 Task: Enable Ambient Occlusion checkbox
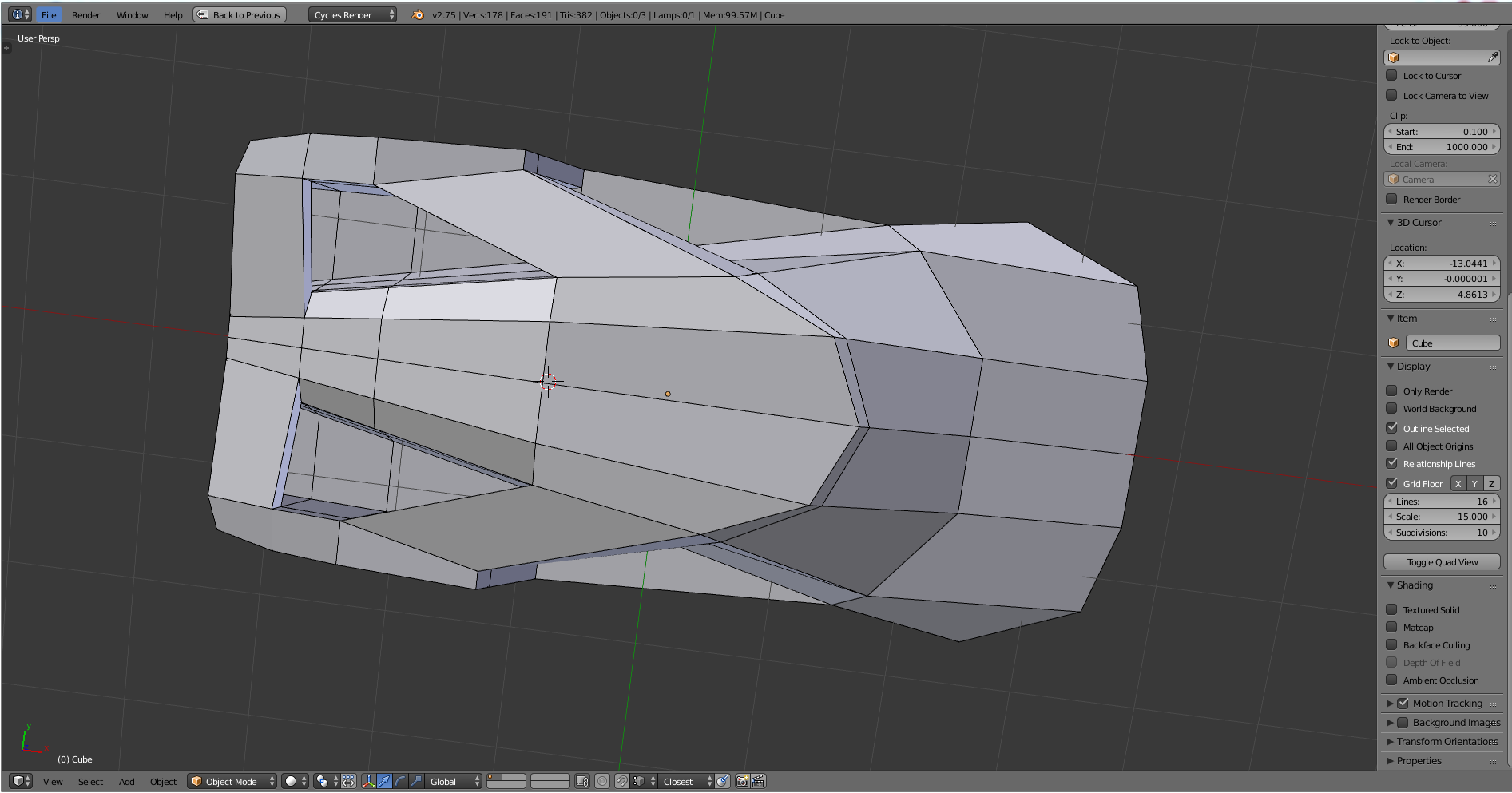point(1391,680)
